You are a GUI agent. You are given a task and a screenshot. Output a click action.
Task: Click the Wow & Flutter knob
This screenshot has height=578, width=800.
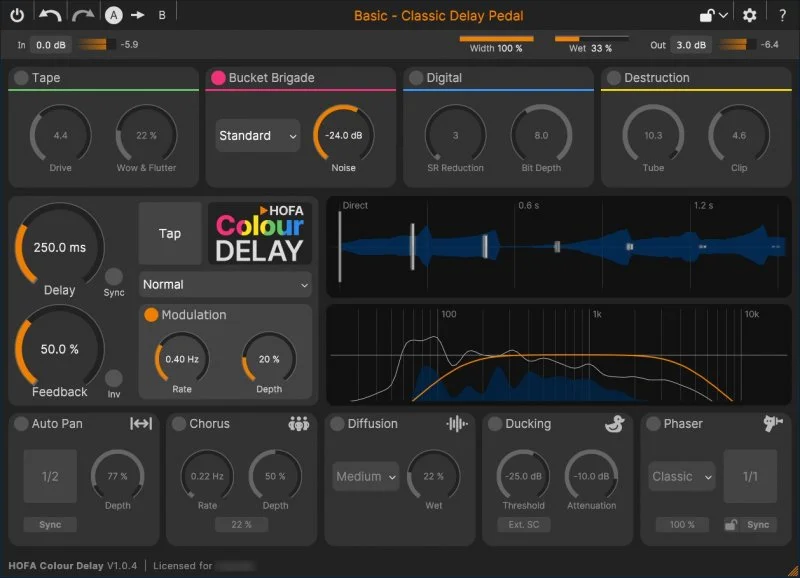click(146, 136)
